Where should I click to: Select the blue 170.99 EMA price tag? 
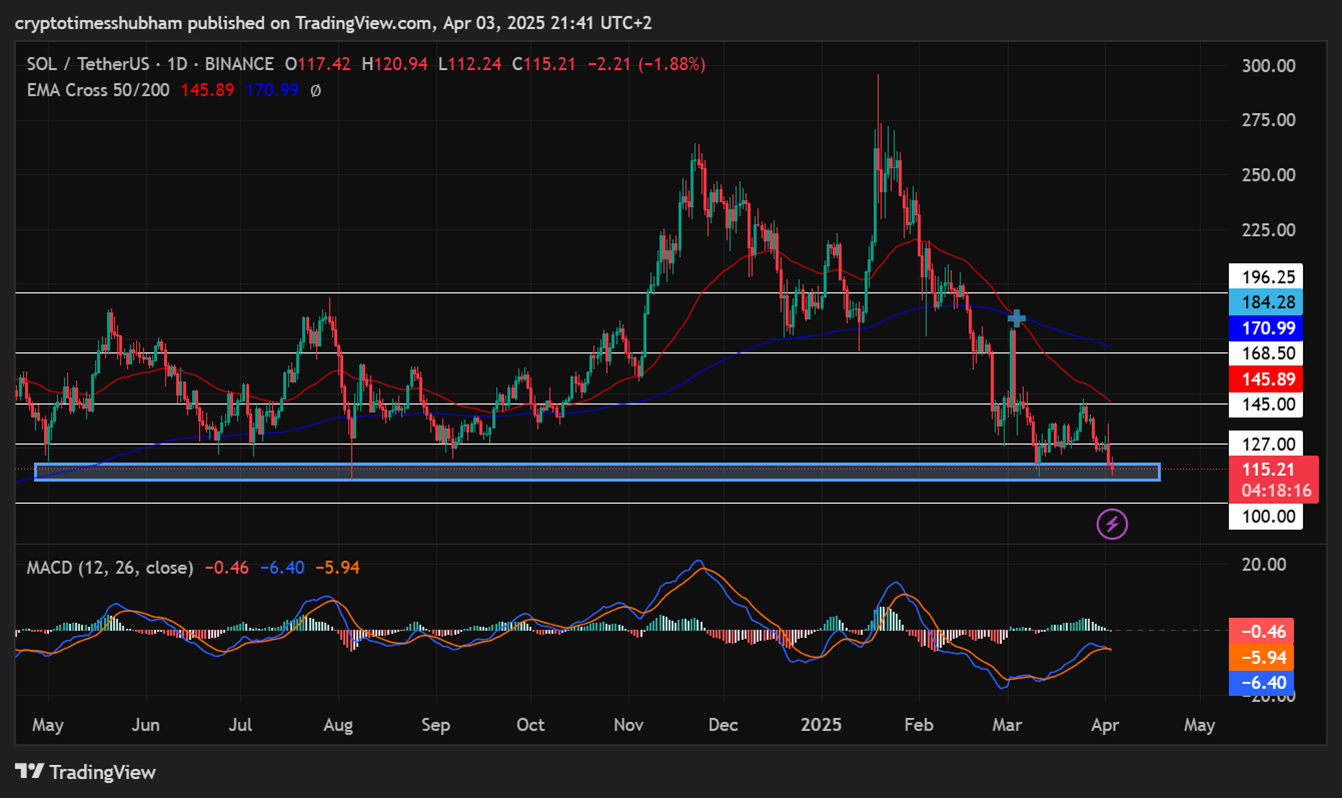tap(1265, 327)
